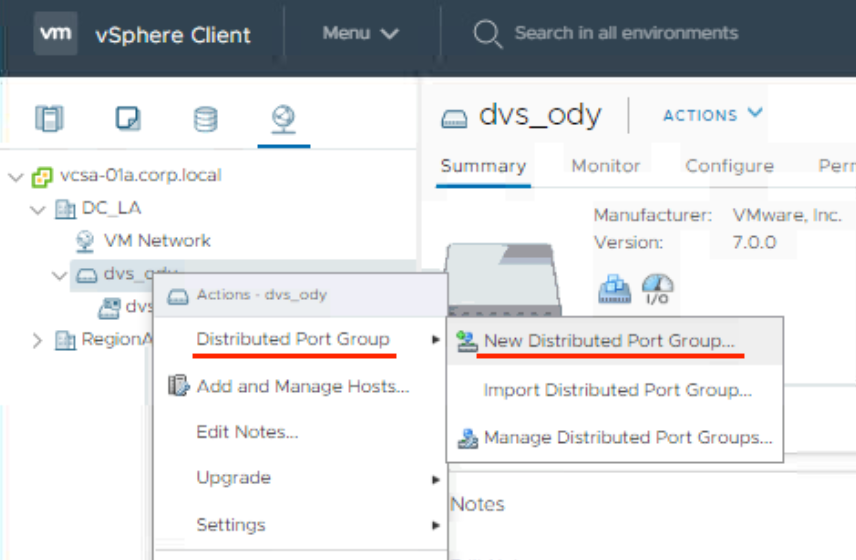Open the Hosts and Clusters inventory view
The width and height of the screenshot is (856, 560).
[x=49, y=118]
